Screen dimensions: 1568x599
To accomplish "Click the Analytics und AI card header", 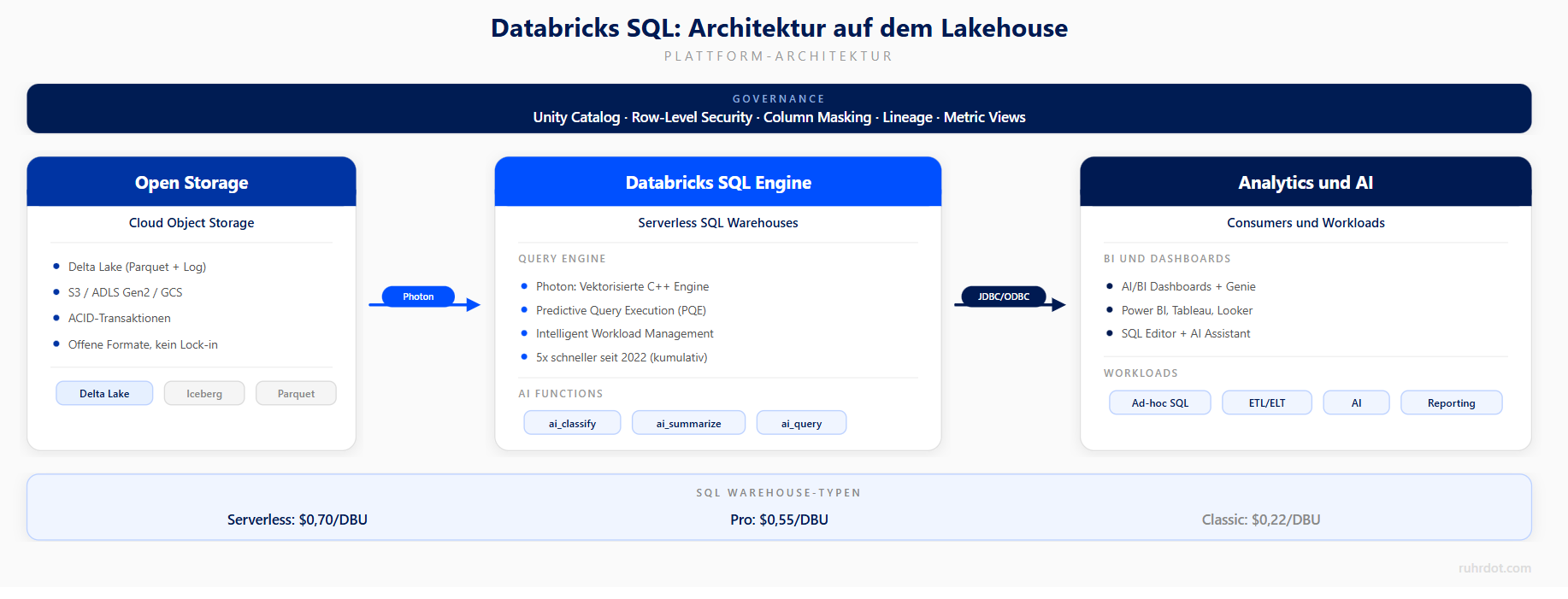I will coord(1306,182).
